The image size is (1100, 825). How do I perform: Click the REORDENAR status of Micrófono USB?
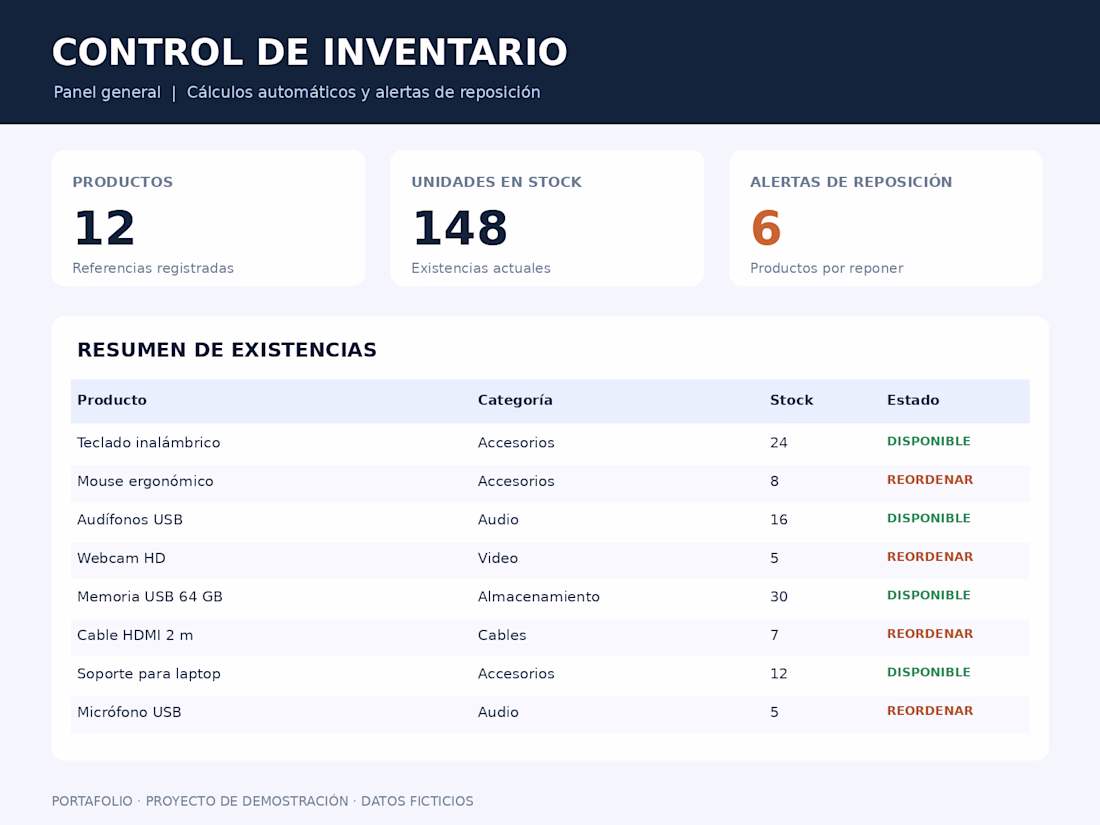point(930,711)
